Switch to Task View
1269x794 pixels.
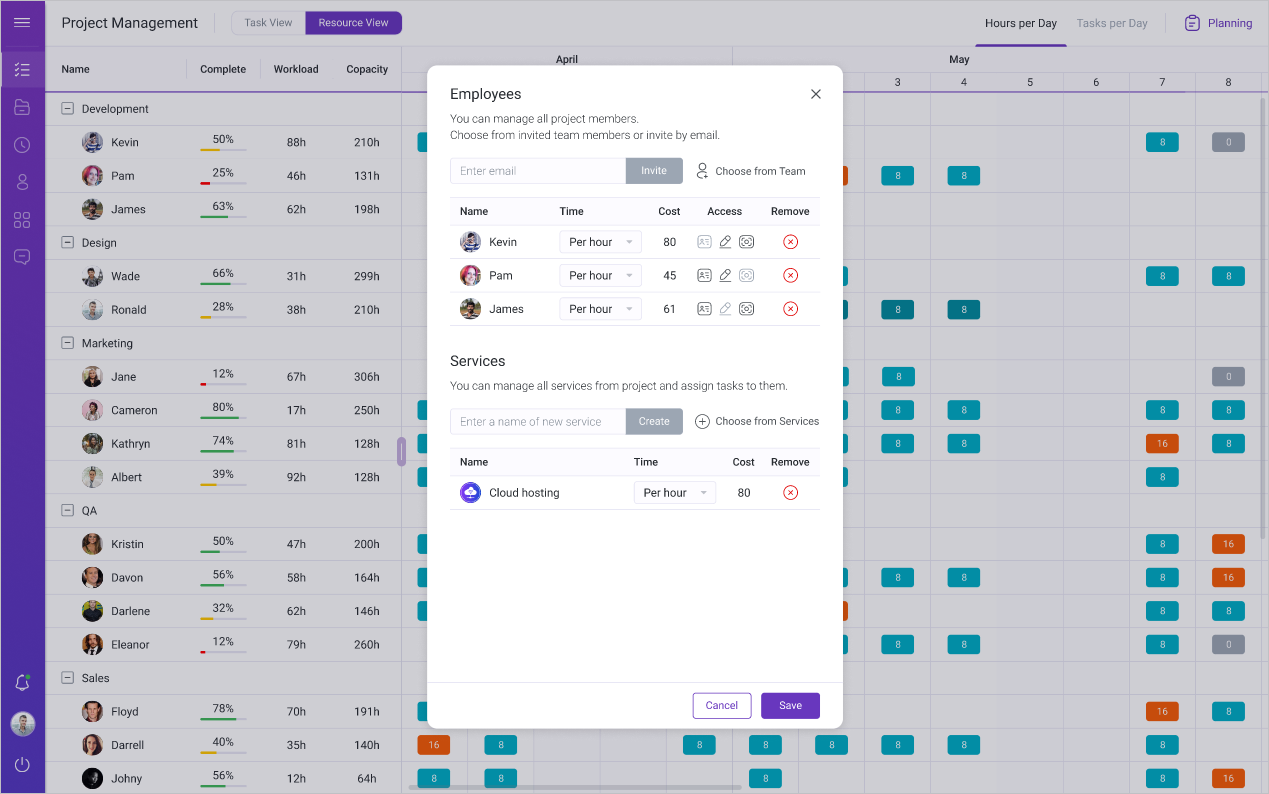point(269,23)
